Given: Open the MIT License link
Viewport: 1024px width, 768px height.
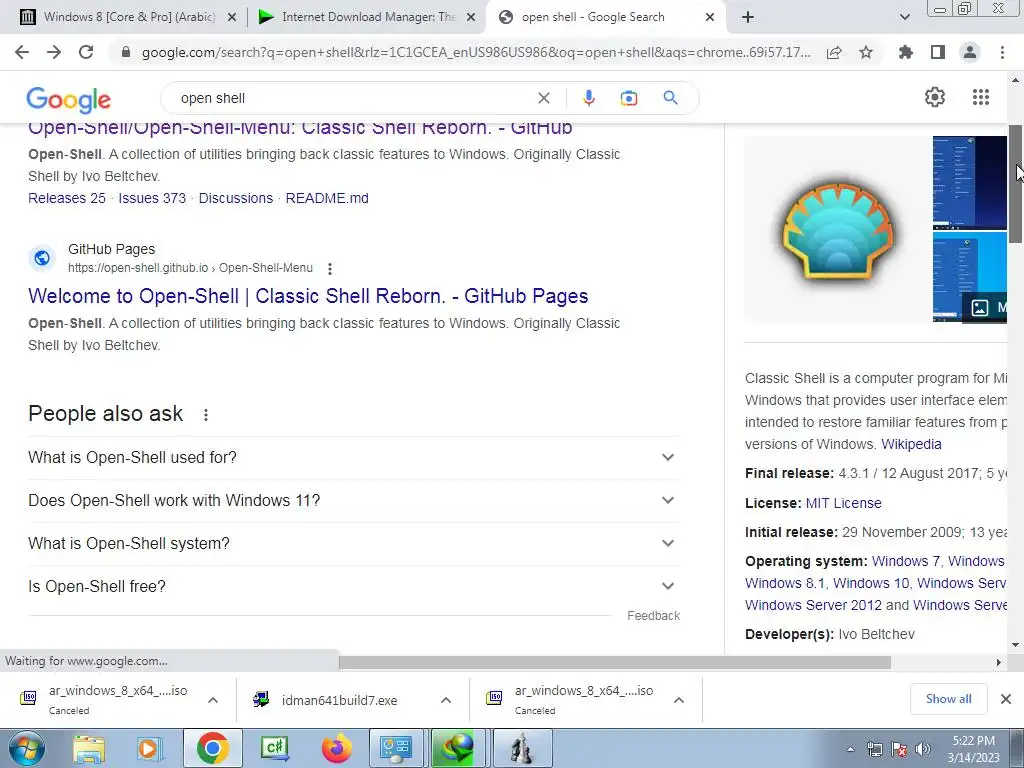Looking at the screenshot, I should [x=843, y=503].
